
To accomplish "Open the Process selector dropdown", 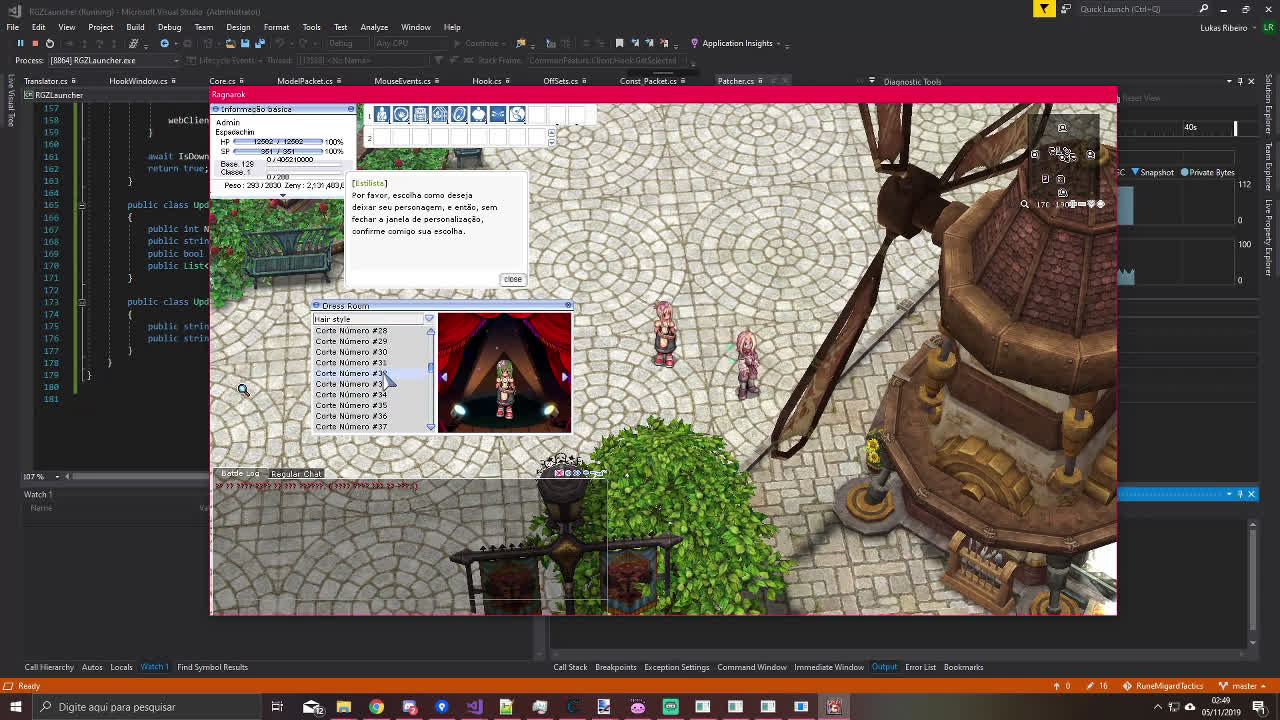I will coord(175,60).
